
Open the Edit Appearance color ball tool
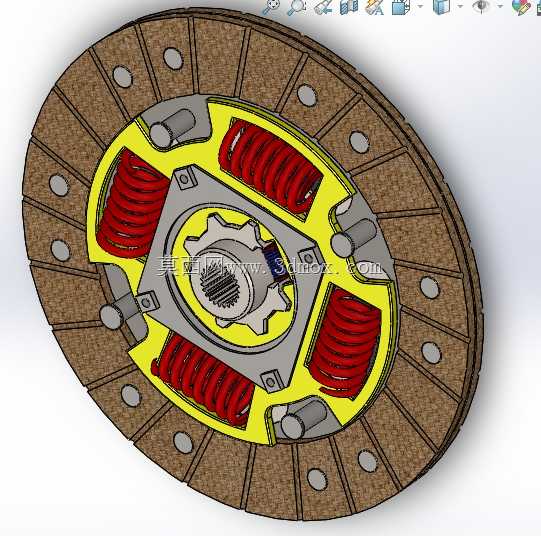click(x=521, y=7)
